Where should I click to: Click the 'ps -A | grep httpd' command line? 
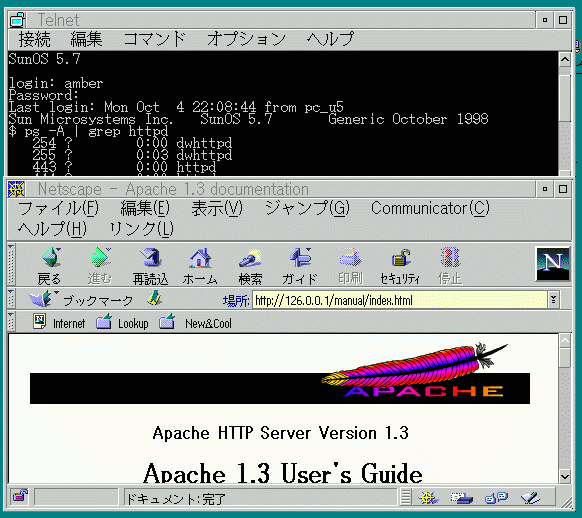pyautogui.click(x=88, y=131)
